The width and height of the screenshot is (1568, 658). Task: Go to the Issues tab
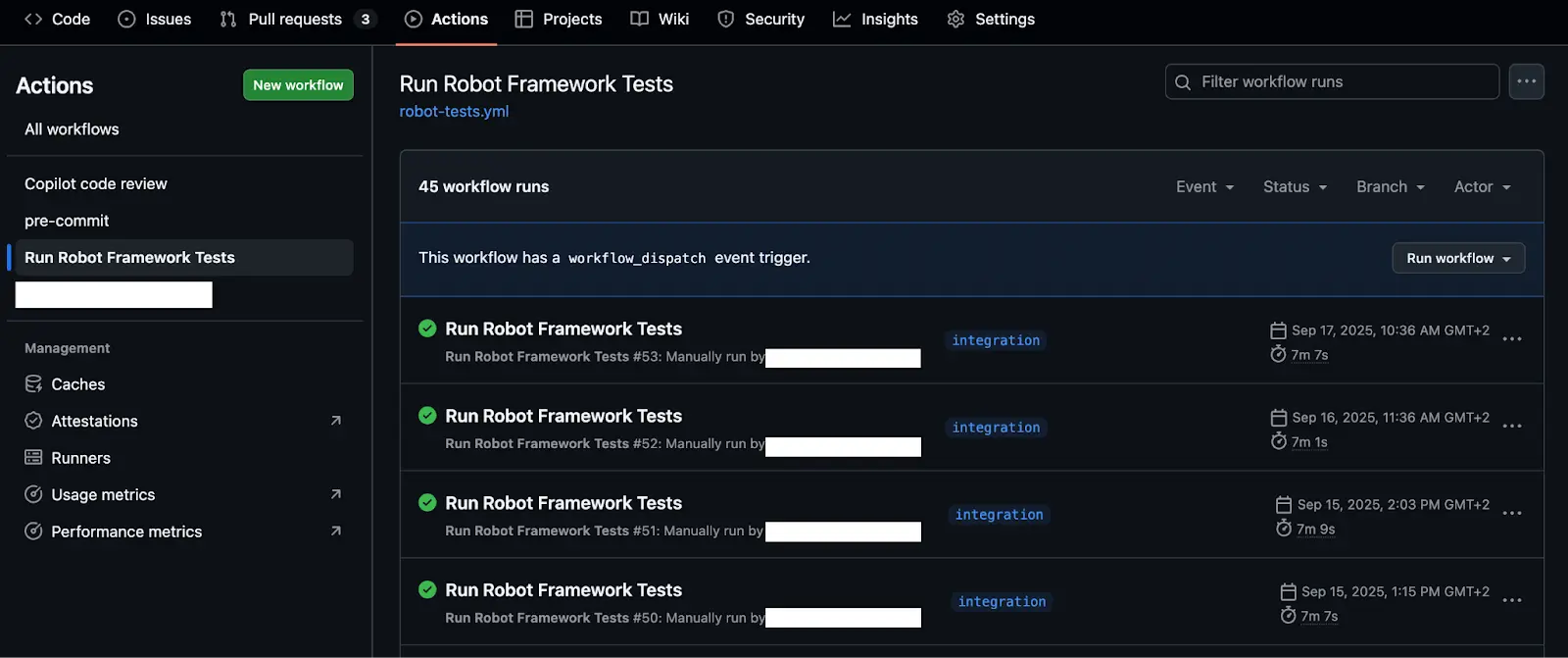(x=154, y=19)
